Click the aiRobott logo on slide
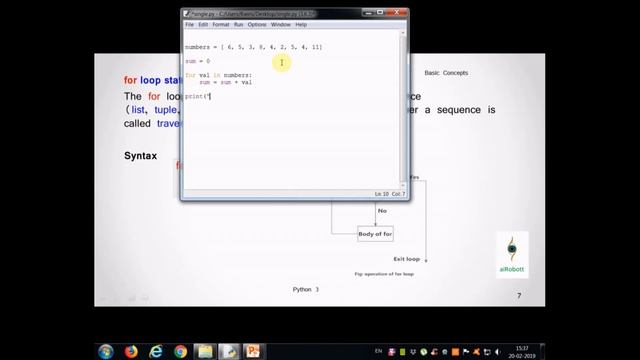Image resolution: width=640 pixels, height=360 pixels. tap(512, 255)
